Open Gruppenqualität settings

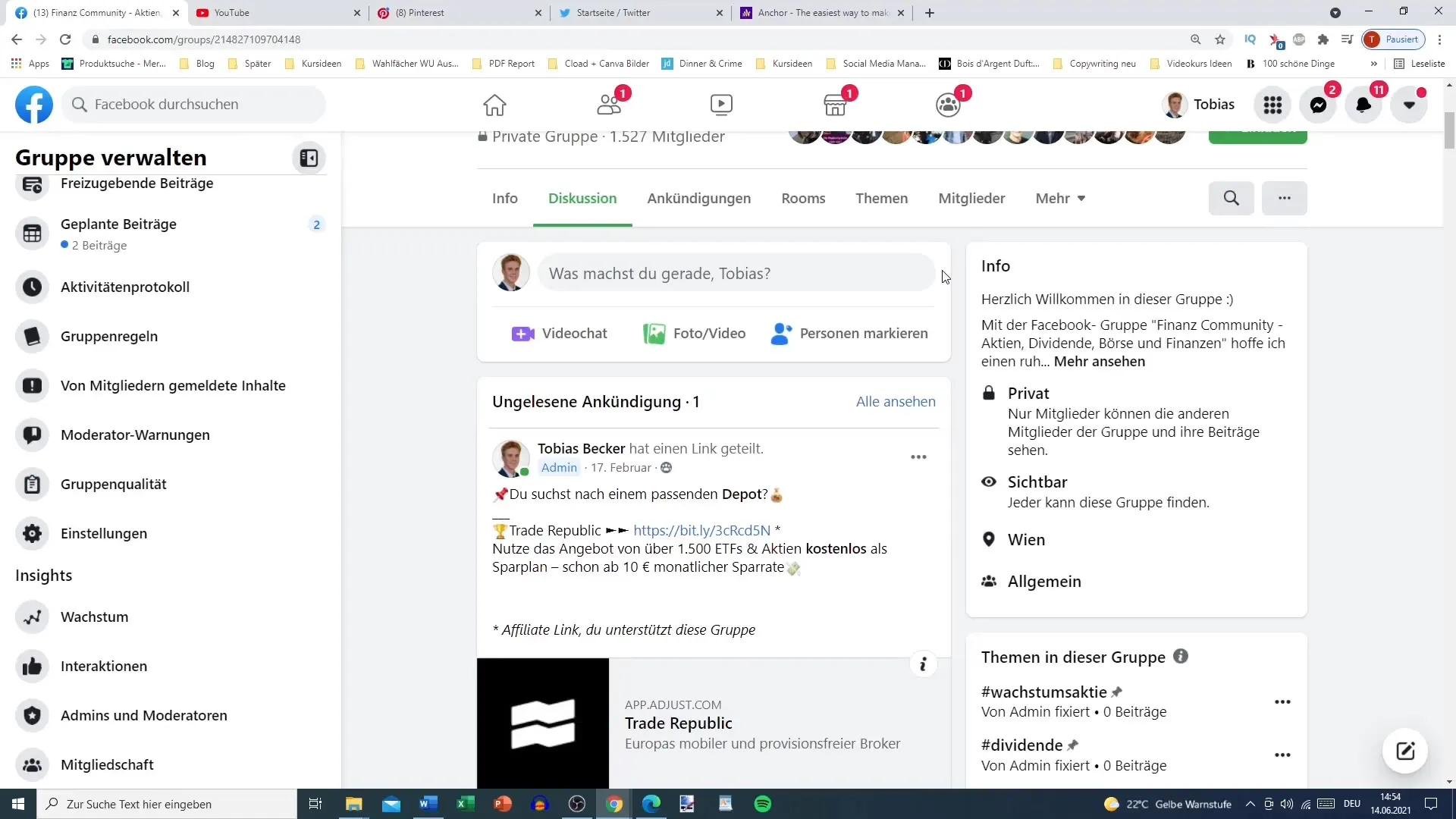pos(113,484)
